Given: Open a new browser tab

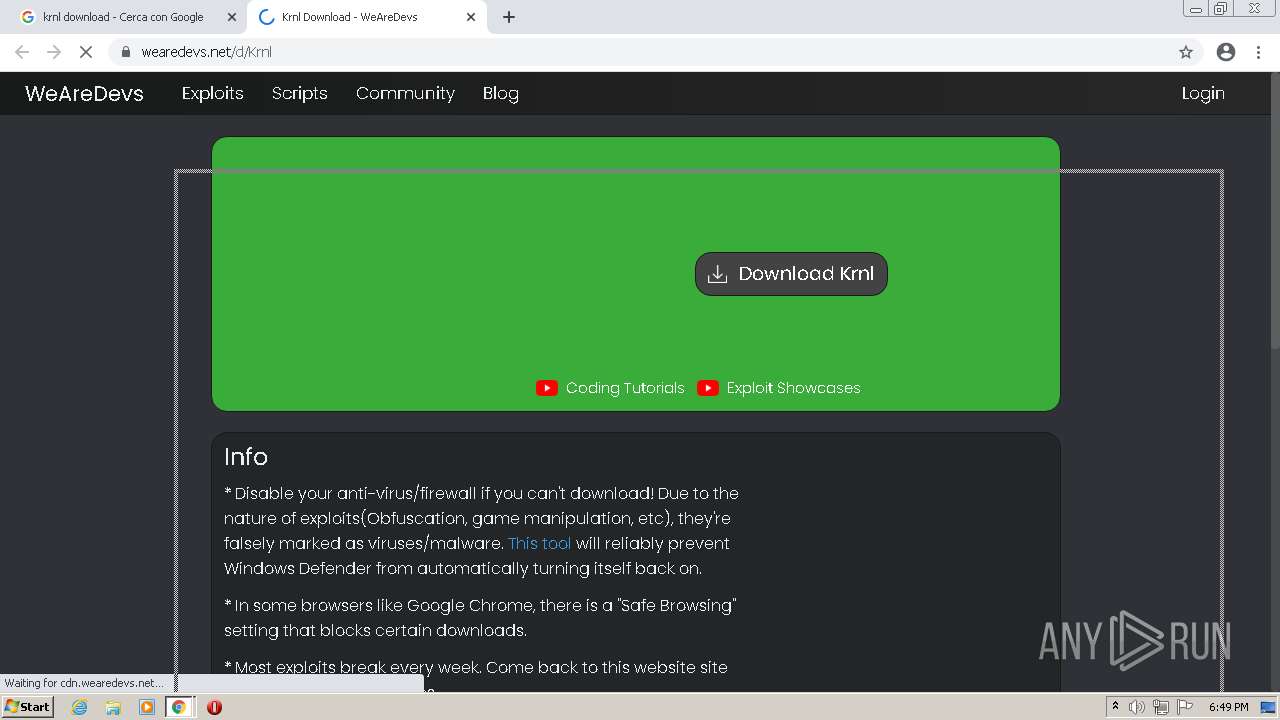Looking at the screenshot, I should tap(508, 17).
